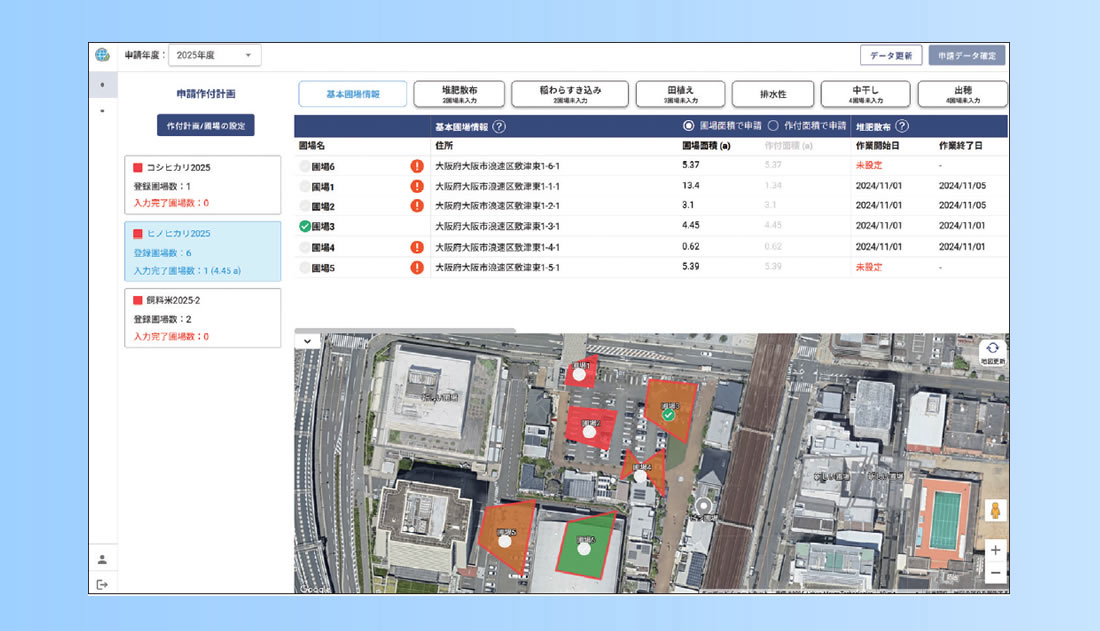Select the 作付面積で申請 radio button

click(x=773, y=126)
